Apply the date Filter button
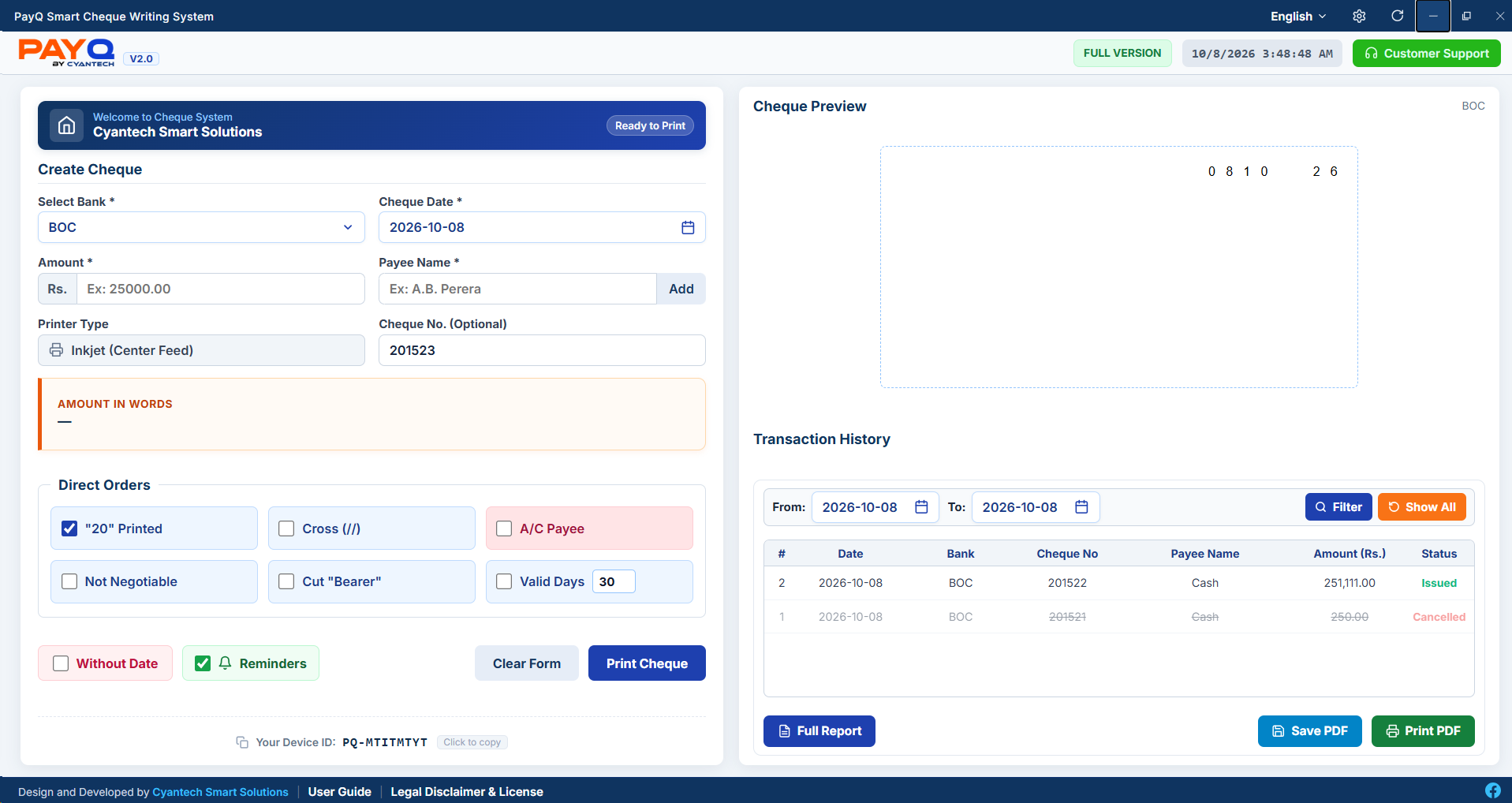The width and height of the screenshot is (1512, 803). point(1338,507)
